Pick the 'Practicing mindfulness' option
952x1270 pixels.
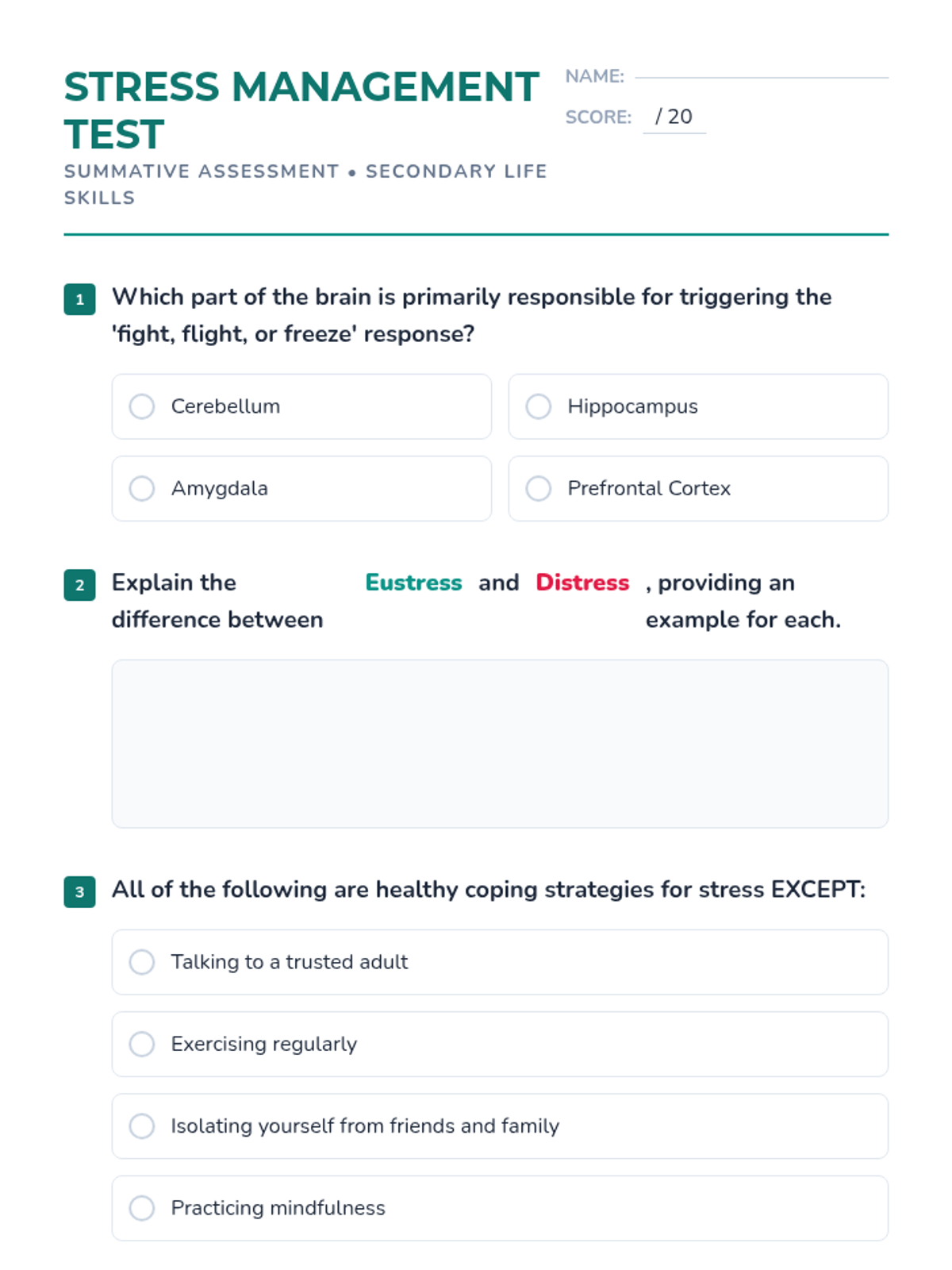point(142,1207)
